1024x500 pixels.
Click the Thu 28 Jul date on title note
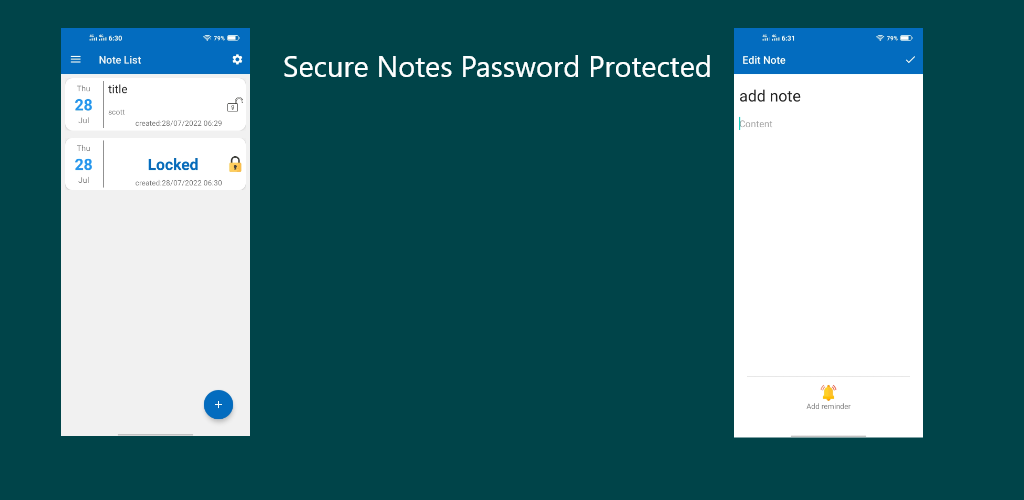pyautogui.click(x=84, y=104)
